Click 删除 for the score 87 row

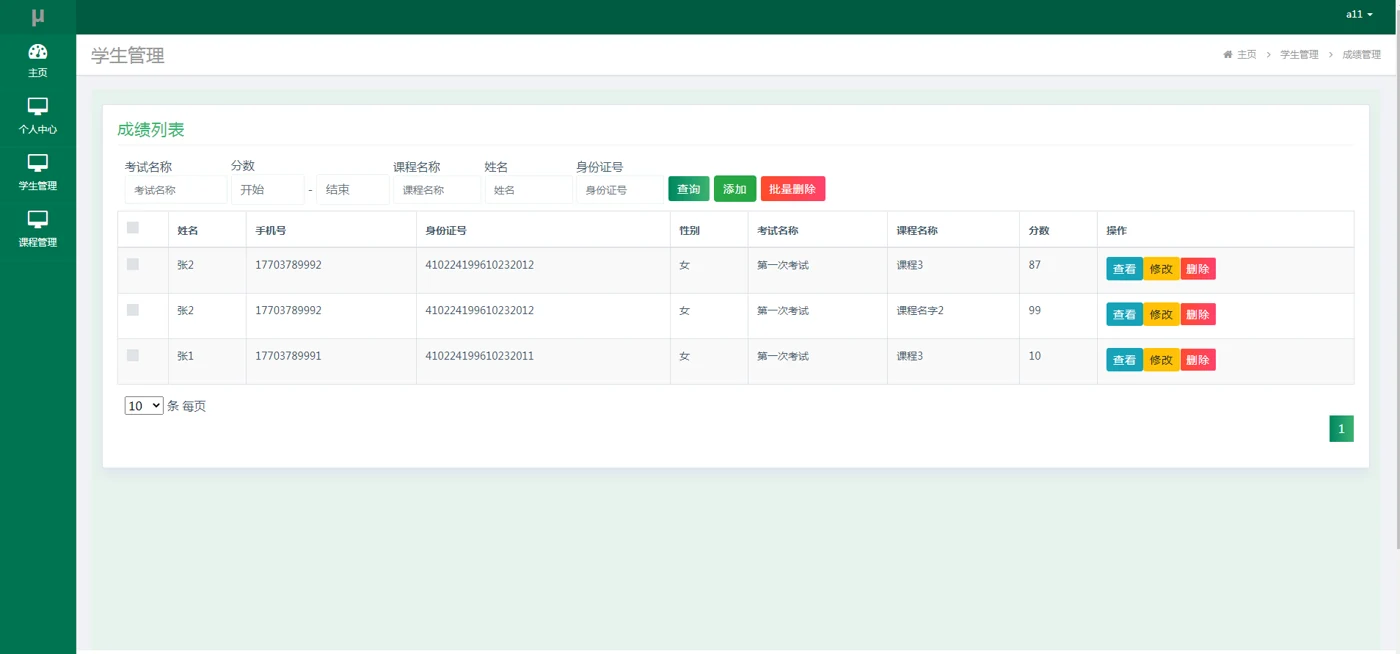pos(1198,269)
